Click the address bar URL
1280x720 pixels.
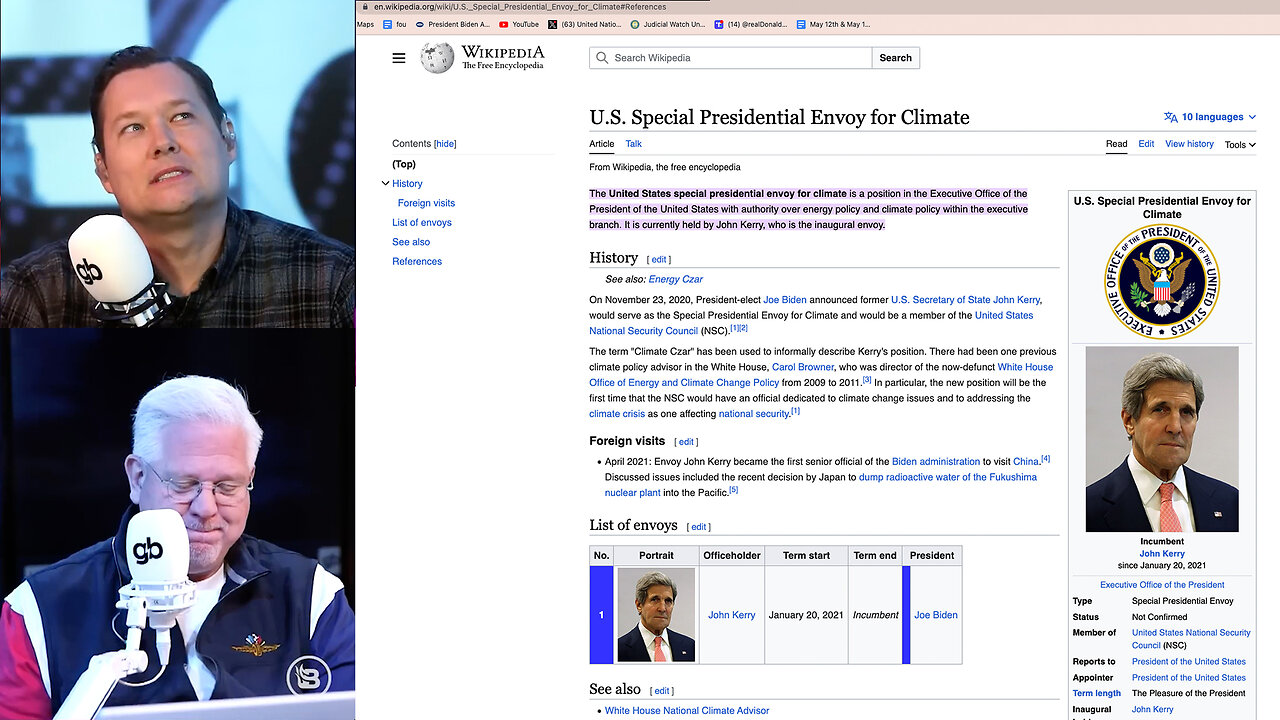(x=520, y=7)
